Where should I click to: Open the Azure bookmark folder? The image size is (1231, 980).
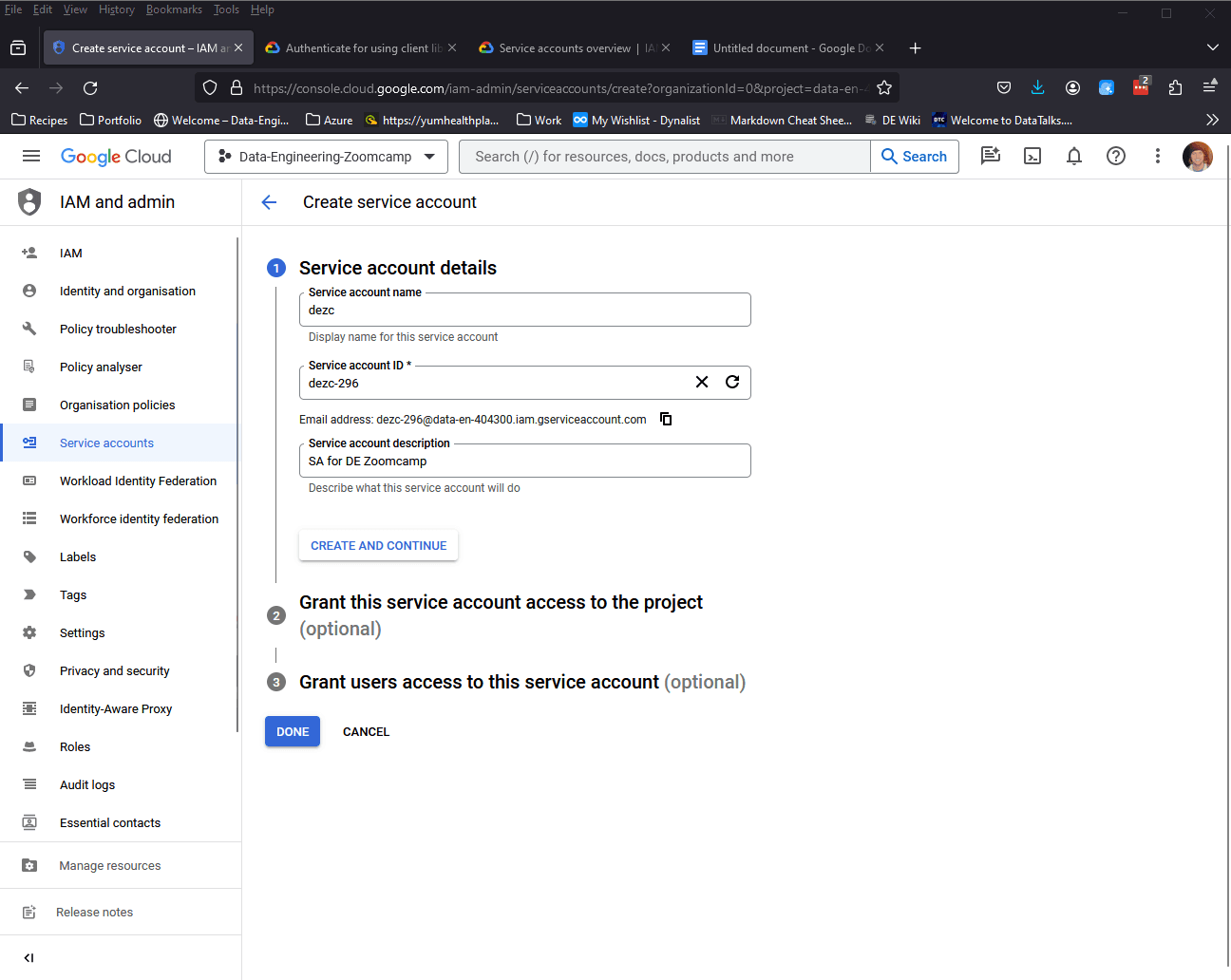point(329,120)
